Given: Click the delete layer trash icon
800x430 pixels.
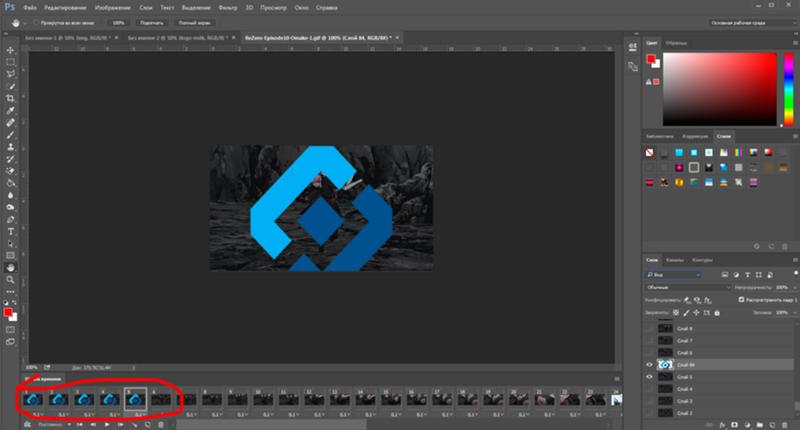Looking at the screenshot, I should pos(785,424).
